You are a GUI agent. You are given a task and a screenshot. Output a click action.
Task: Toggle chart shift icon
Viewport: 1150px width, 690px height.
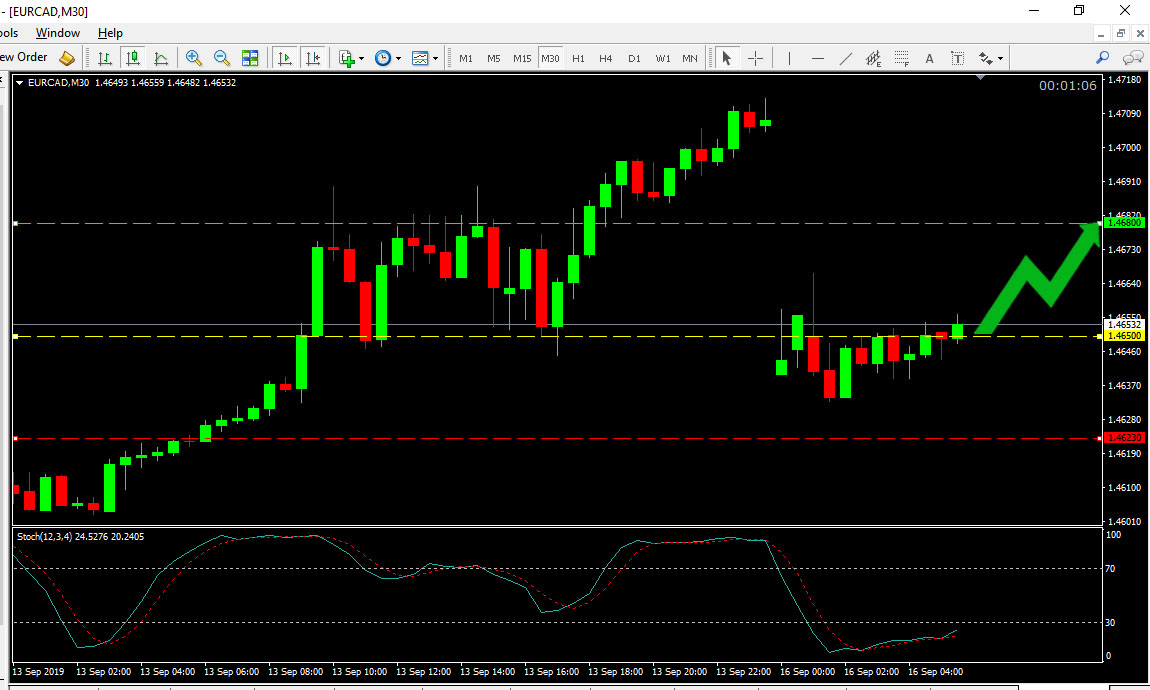[x=313, y=58]
